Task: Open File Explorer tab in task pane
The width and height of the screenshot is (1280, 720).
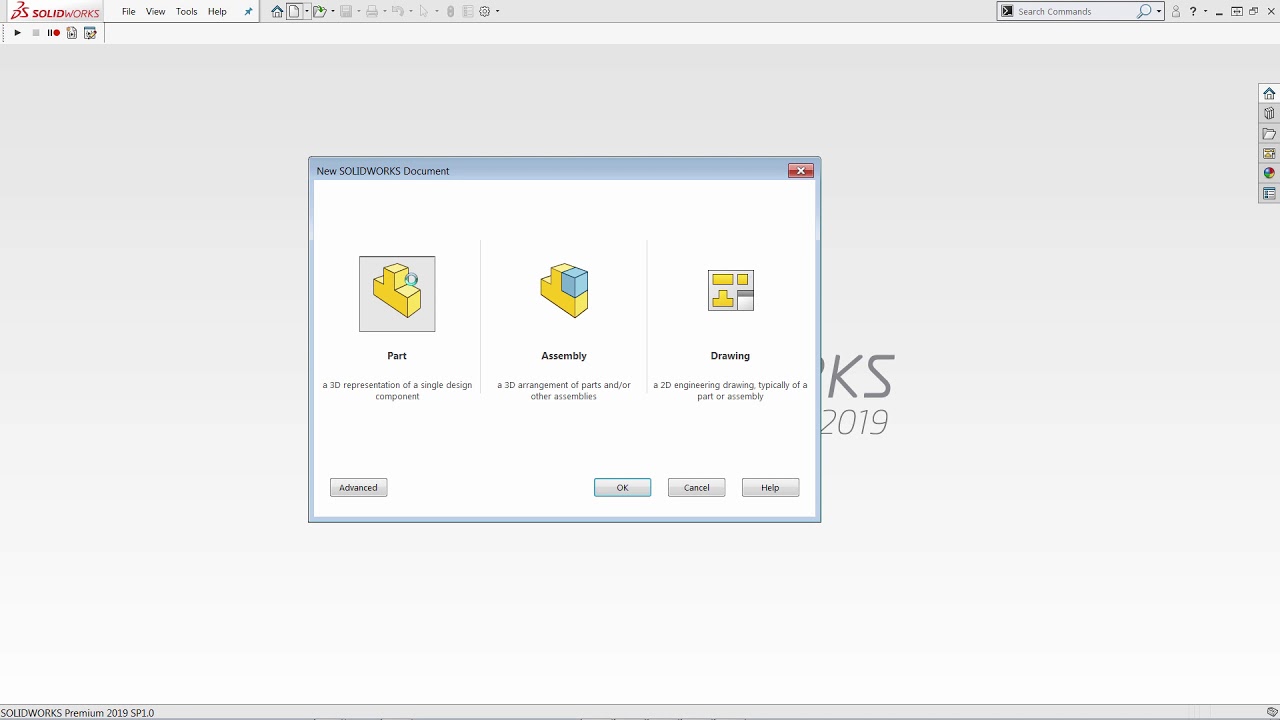Action: click(1269, 133)
